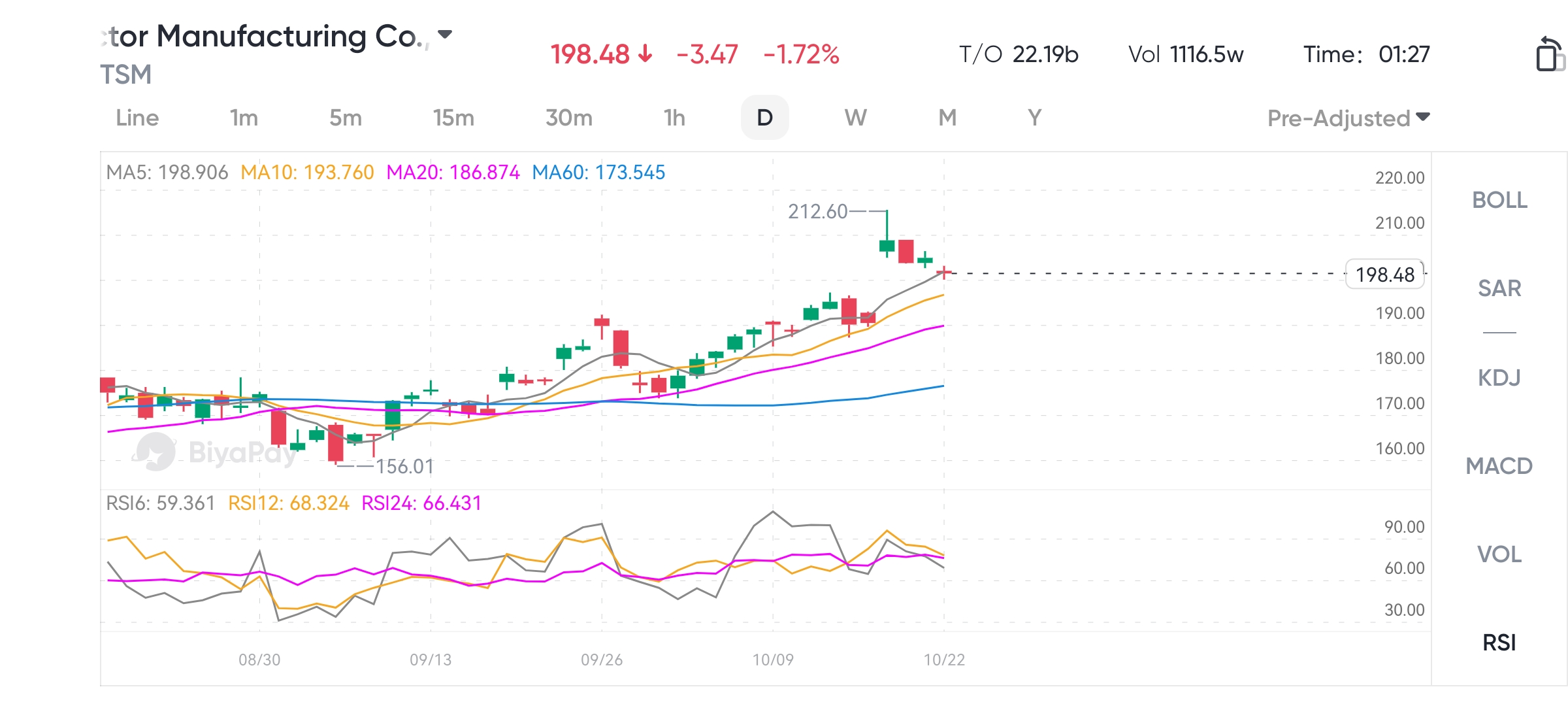The width and height of the screenshot is (1568, 706).
Task: Click the RSI6: 59.361 label
Action: tap(160, 503)
